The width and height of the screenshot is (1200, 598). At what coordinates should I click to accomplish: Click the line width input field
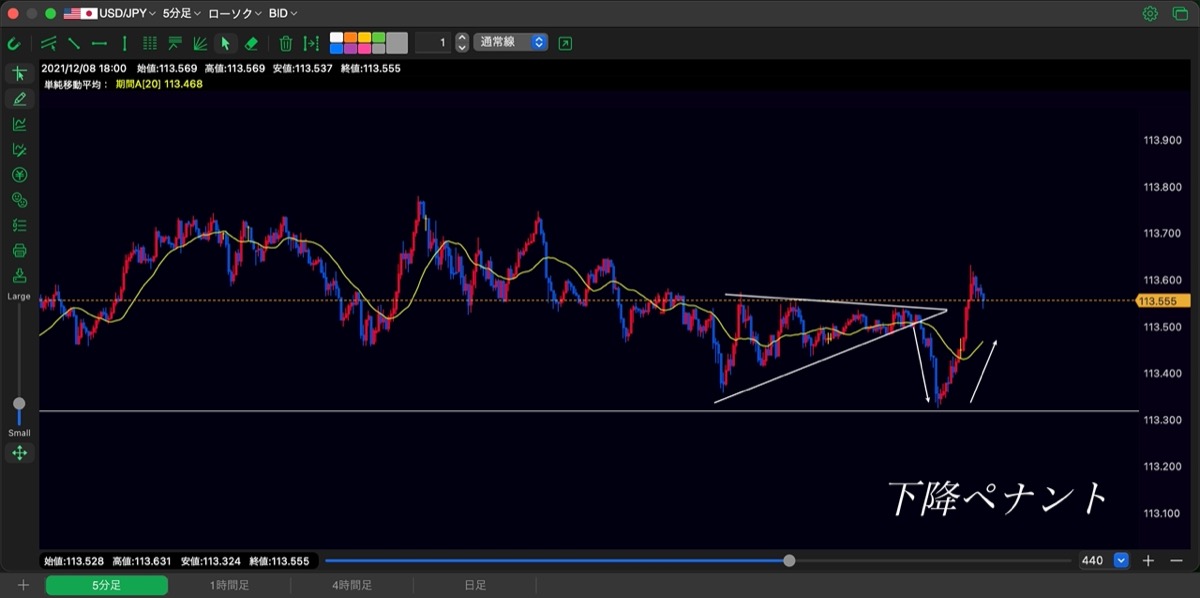coord(433,43)
